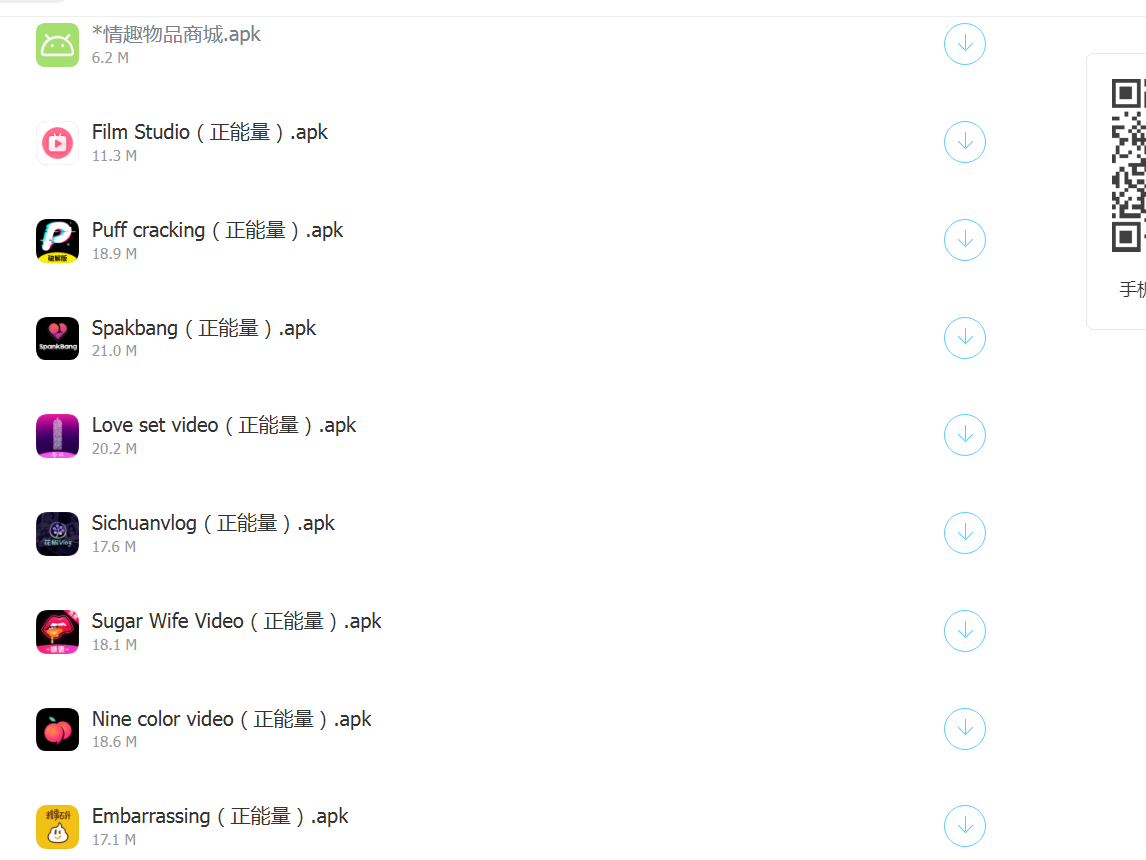The image size is (1146, 860).
Task: Download the Love set video apk
Action: (x=965, y=435)
